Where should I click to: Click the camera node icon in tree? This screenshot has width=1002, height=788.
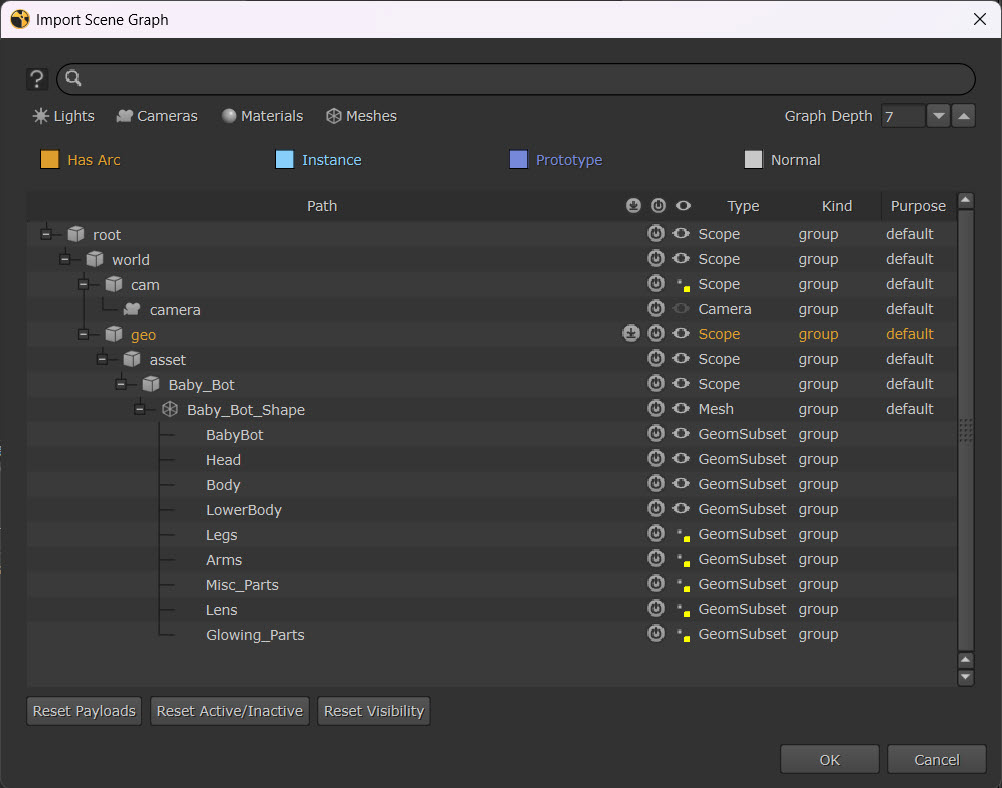[x=132, y=310]
